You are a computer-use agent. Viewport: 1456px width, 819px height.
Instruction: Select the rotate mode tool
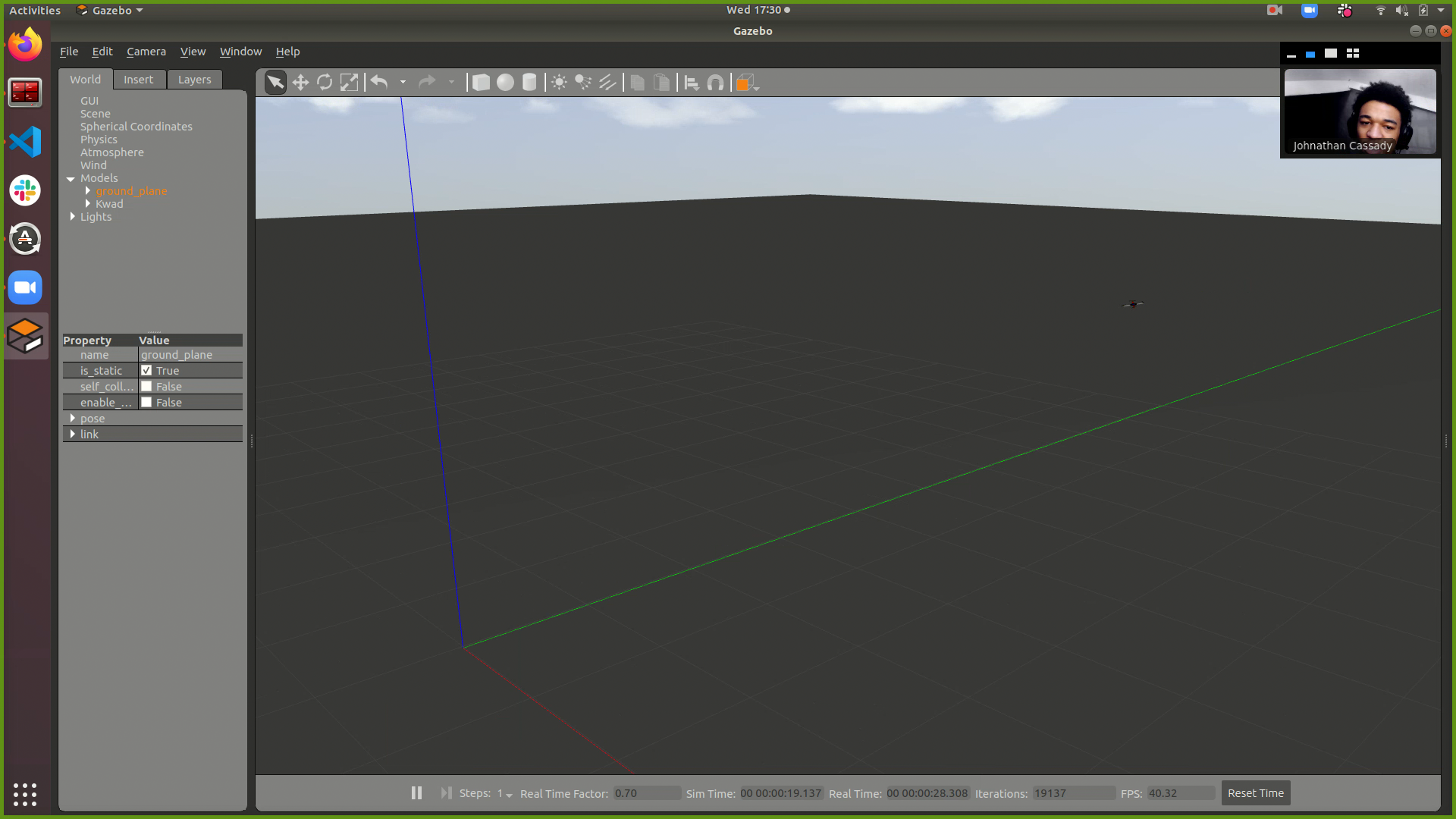[x=325, y=83]
